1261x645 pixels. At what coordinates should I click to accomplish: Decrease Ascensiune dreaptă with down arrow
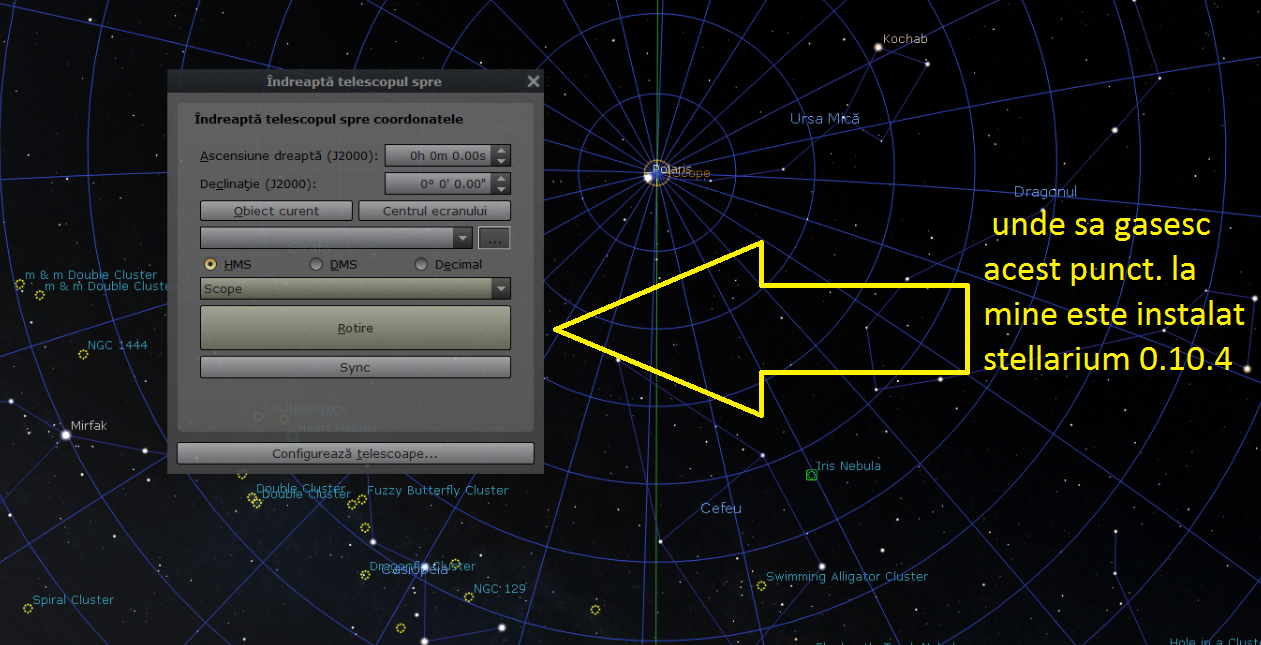[x=502, y=161]
